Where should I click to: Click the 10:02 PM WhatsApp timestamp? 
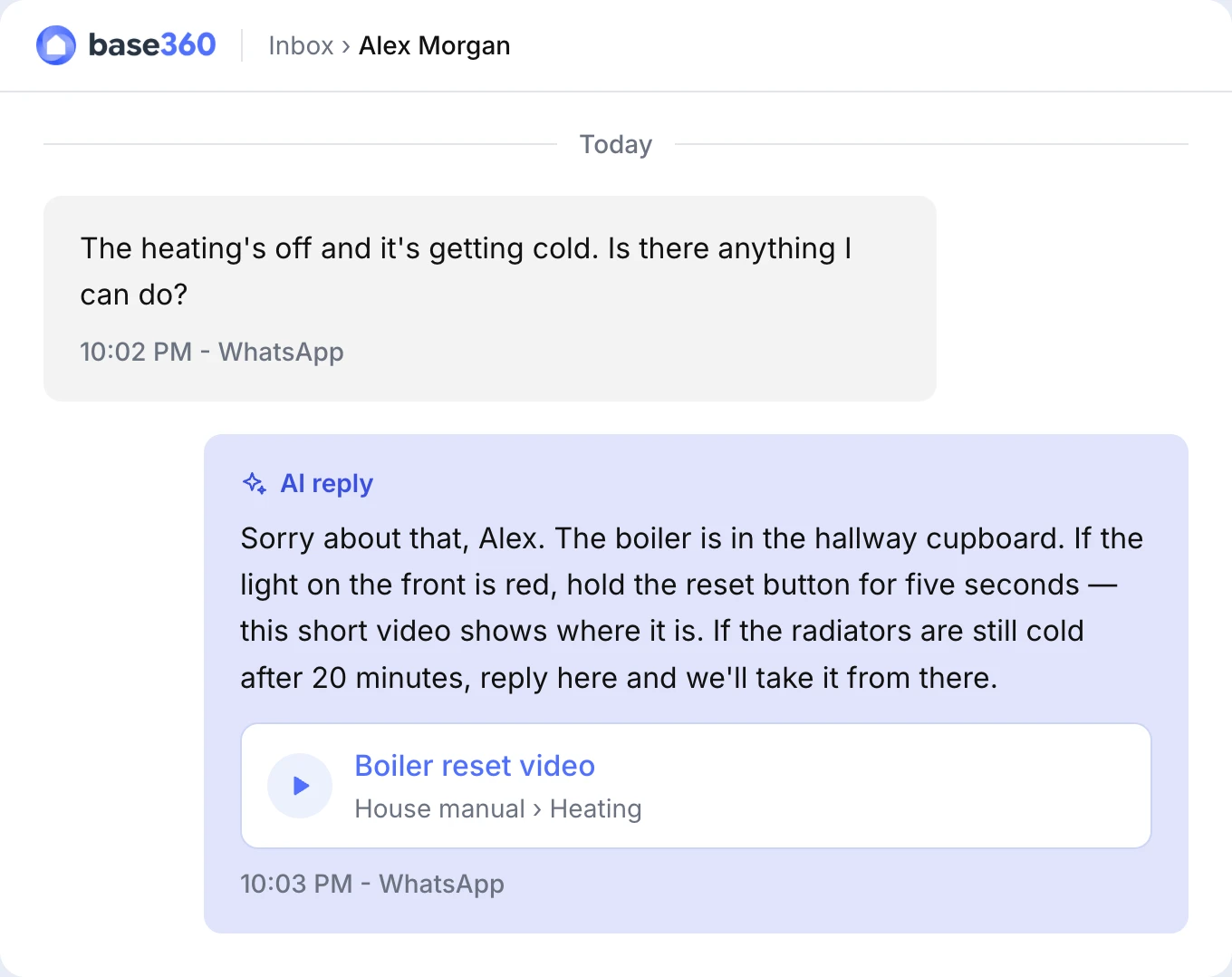tap(212, 352)
